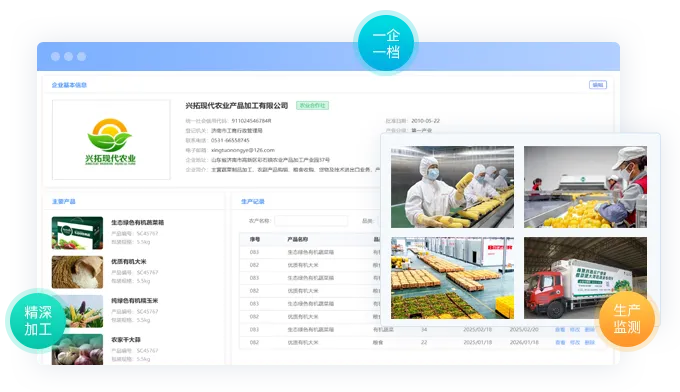Viewport: 680px width, 392px height.
Task: Click the quantity cell 22
Action: 424,342
